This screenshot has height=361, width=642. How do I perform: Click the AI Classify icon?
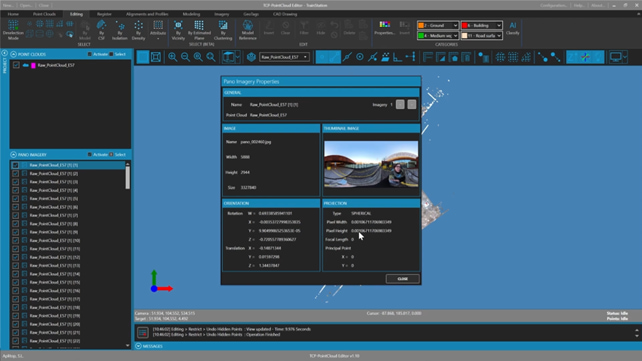pyautogui.click(x=513, y=28)
